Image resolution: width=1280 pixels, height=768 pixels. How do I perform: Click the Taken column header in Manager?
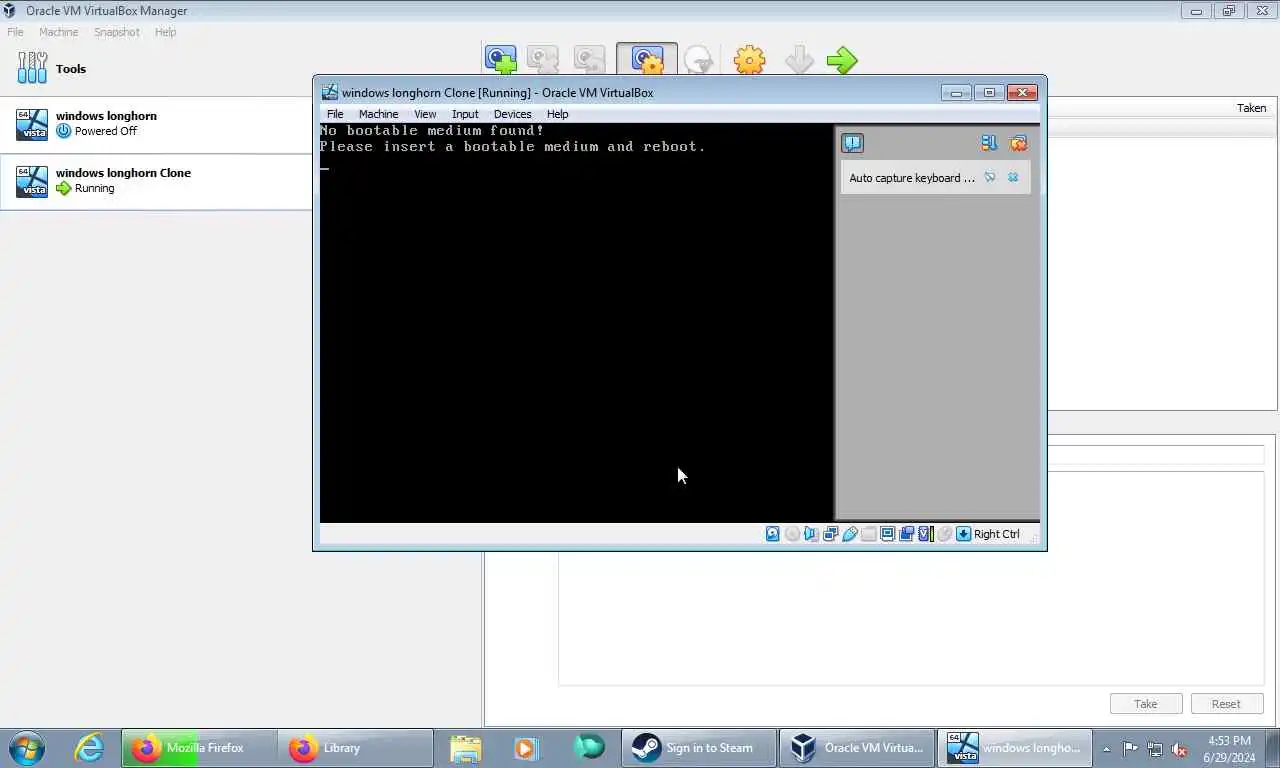coord(1251,108)
